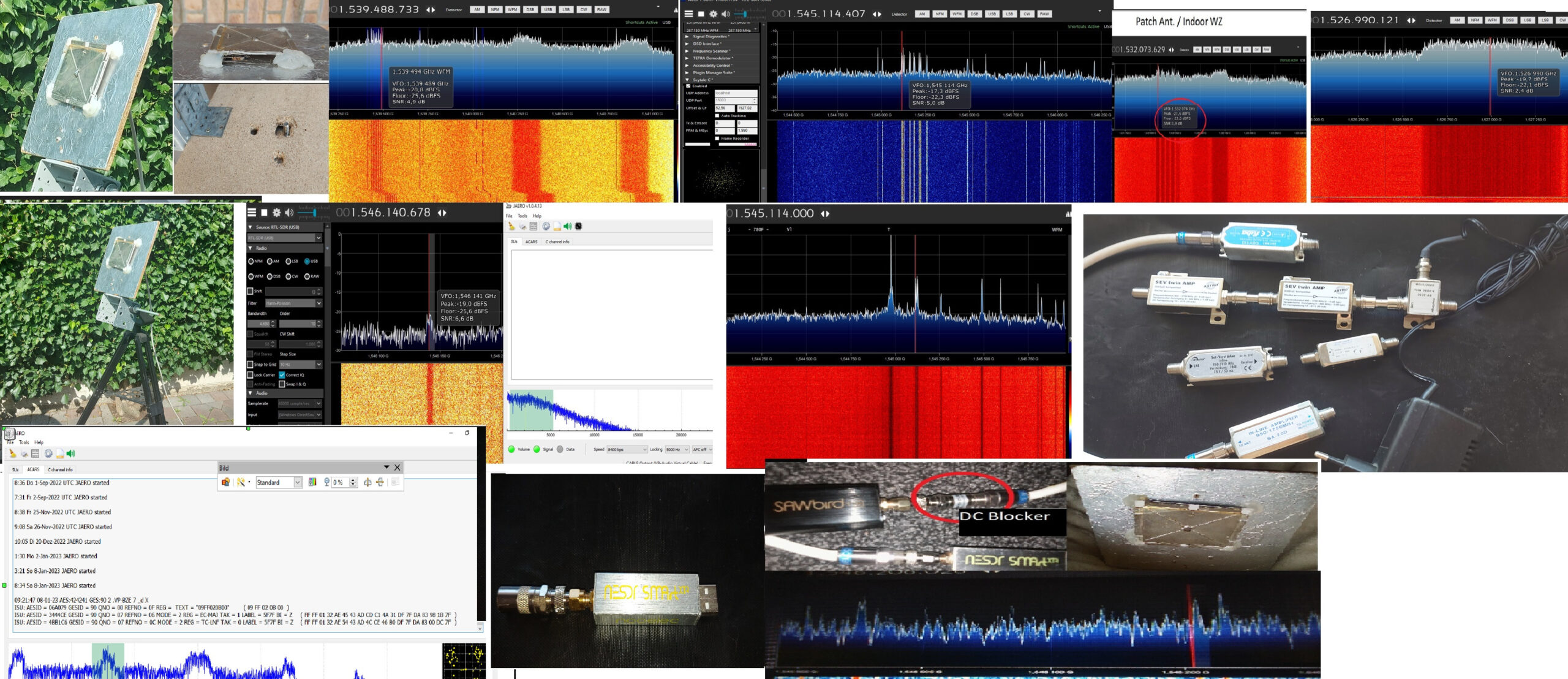Click the stop button beside frequency 1.546.140.678
The width and height of the screenshot is (1568, 679).
pyautogui.click(x=264, y=213)
